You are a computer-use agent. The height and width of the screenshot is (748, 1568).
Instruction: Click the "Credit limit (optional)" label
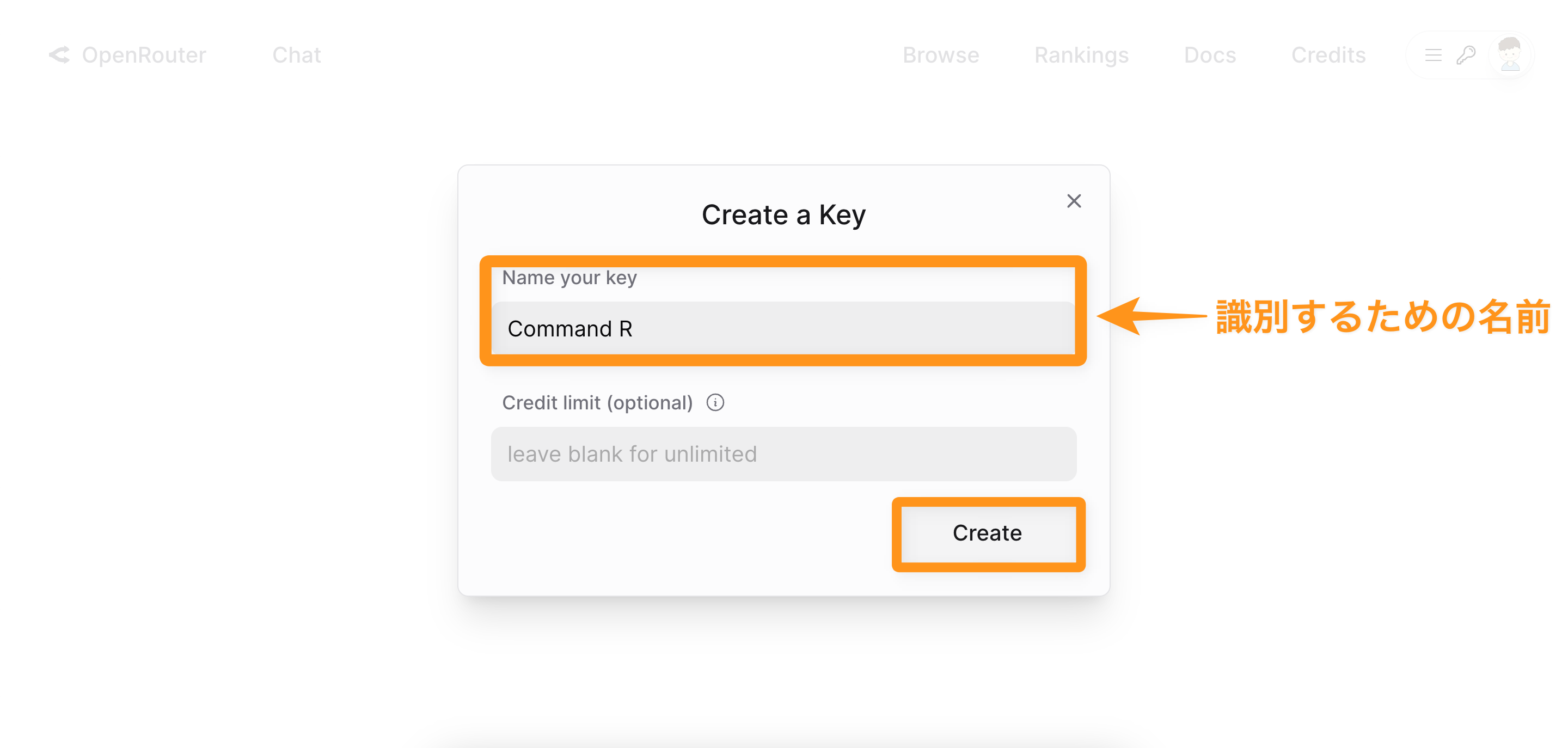click(597, 402)
